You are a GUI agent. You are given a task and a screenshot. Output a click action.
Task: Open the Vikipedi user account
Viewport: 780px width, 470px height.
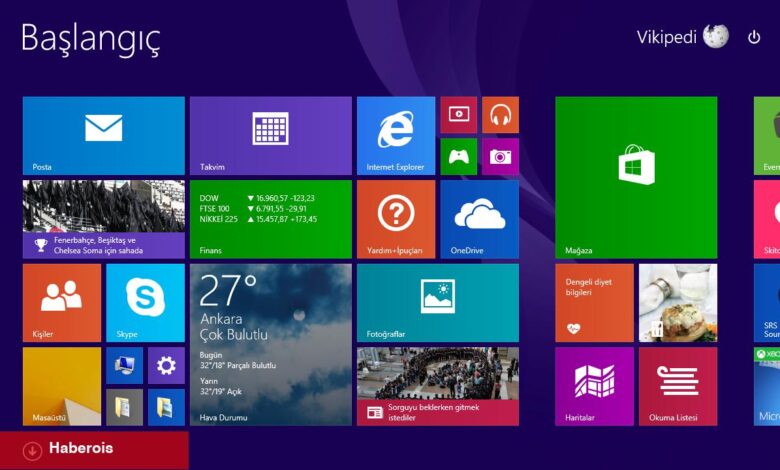tap(682, 37)
